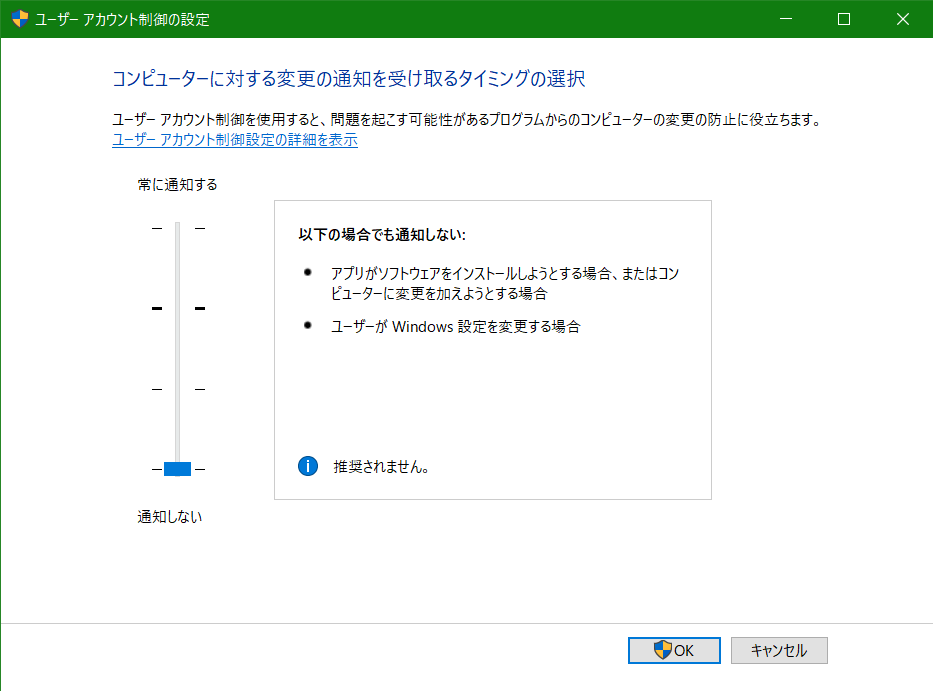
Task: Click the UAC shield icon in title bar
Action: pos(20,19)
